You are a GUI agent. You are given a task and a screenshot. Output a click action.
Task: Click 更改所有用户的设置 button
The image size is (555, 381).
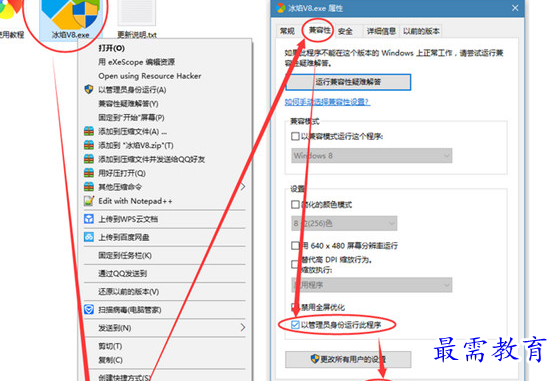348,359
